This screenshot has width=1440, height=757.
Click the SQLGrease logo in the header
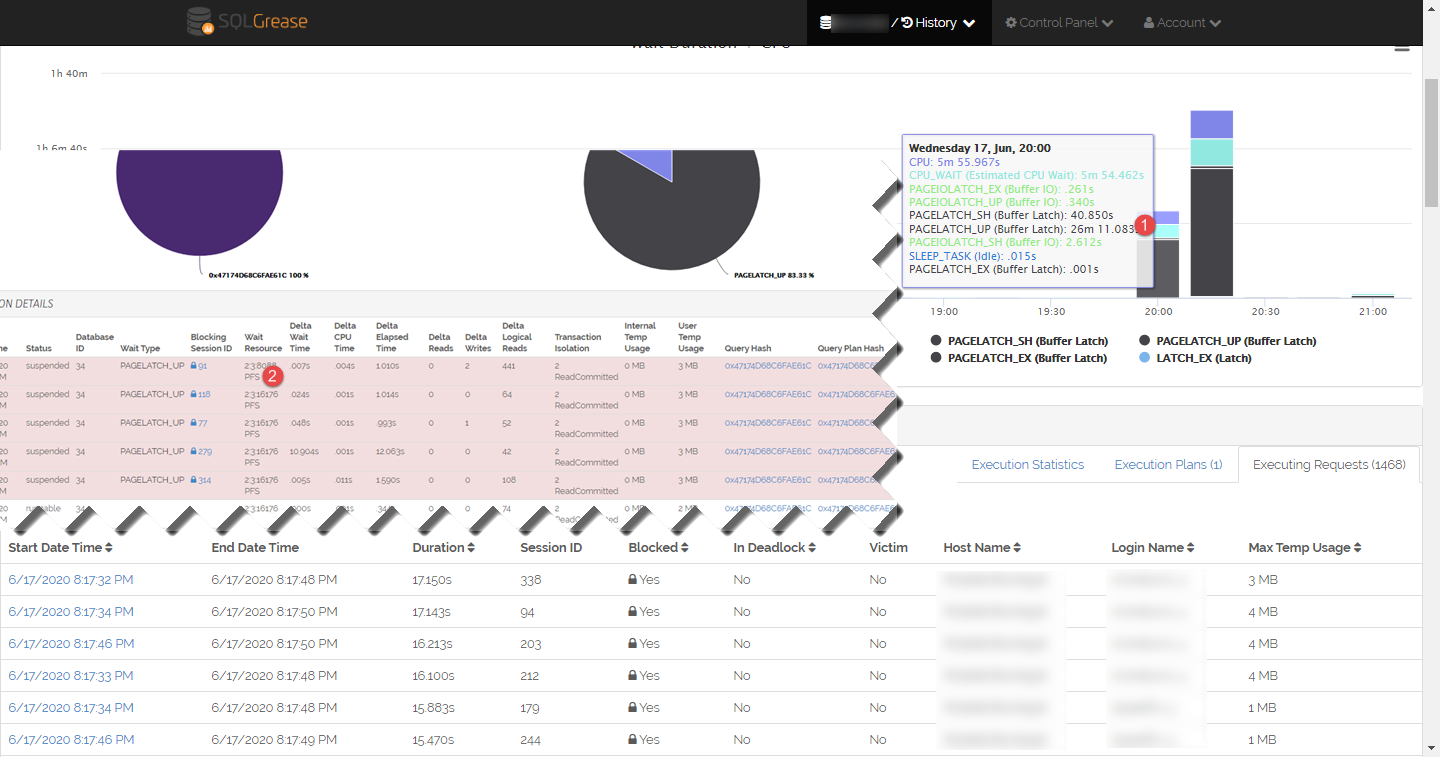tap(247, 21)
